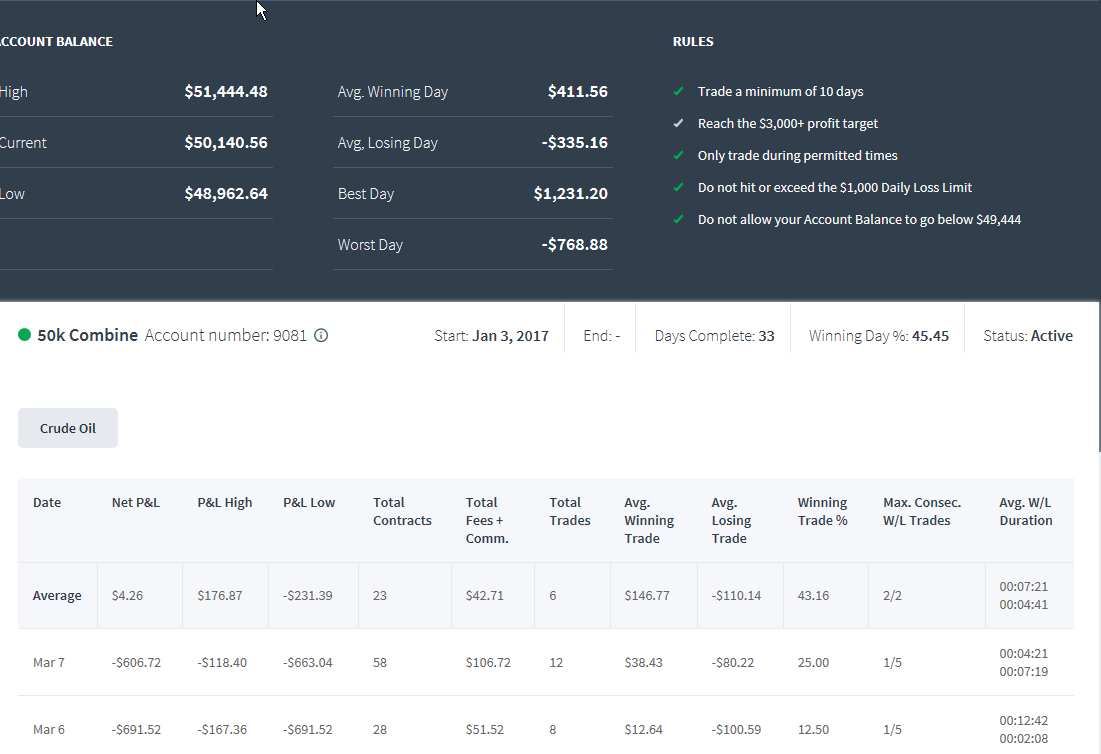Click the checkmark beside Trade a minimum of 10 days
The image size is (1101, 754).
pyautogui.click(x=678, y=91)
